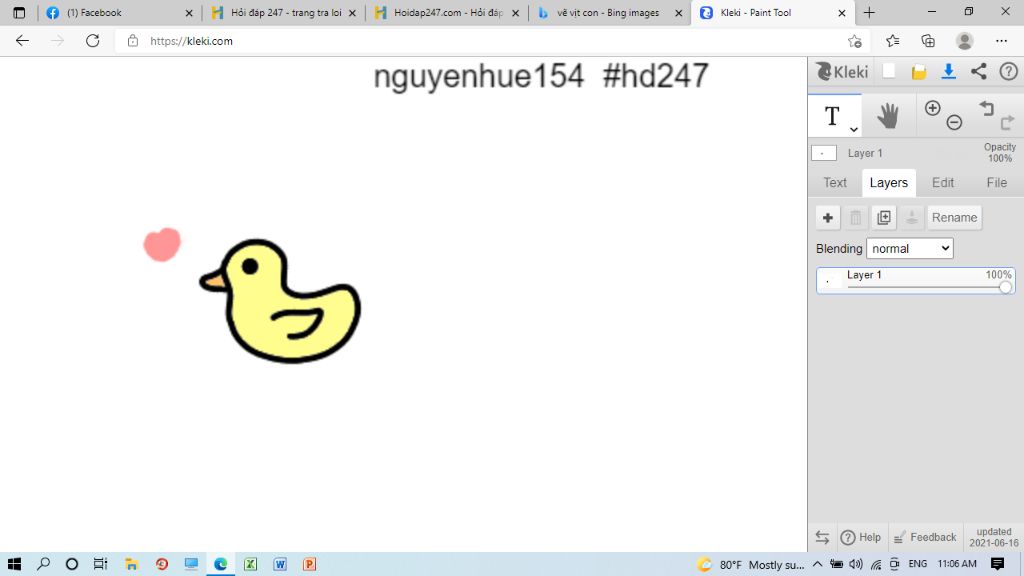
Task: Download the image with the blue arrow
Action: pyautogui.click(x=948, y=71)
